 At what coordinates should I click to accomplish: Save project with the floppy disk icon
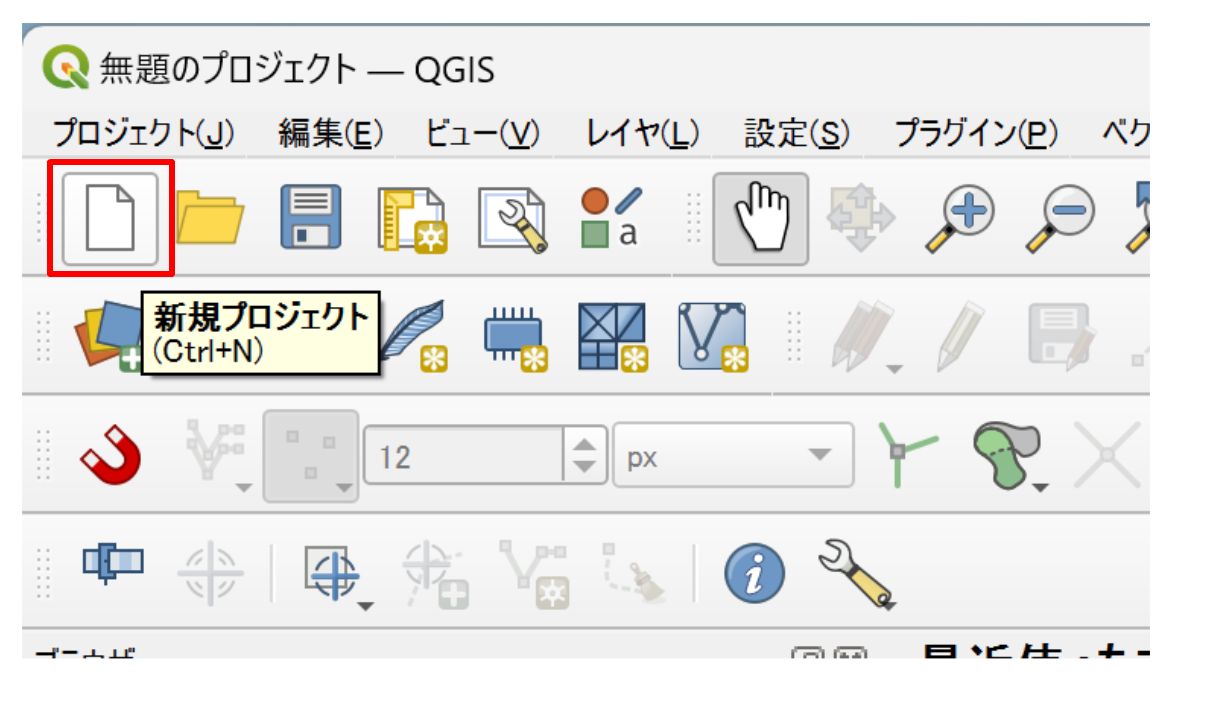pyautogui.click(x=311, y=218)
